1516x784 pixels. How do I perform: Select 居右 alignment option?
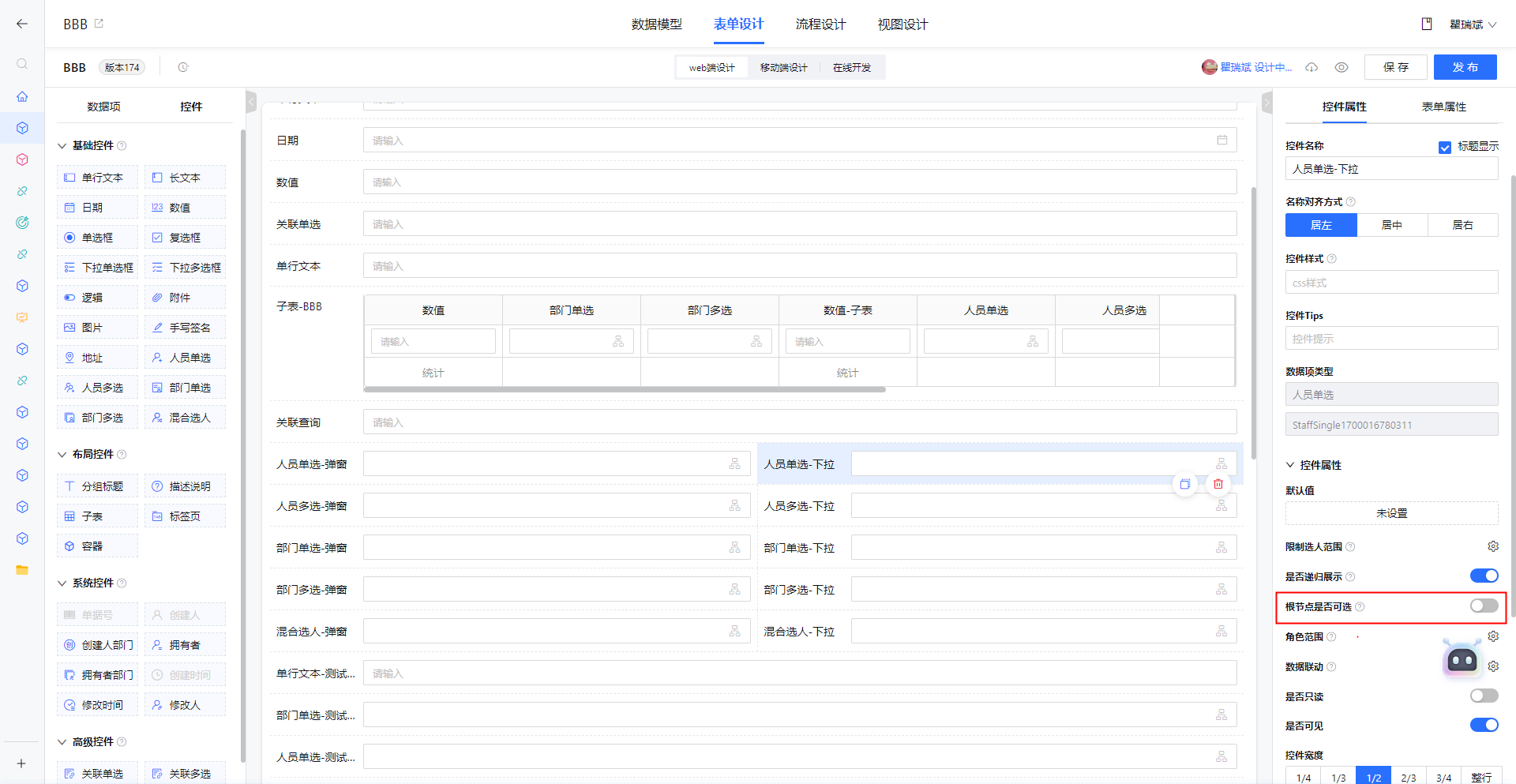[x=1463, y=225]
